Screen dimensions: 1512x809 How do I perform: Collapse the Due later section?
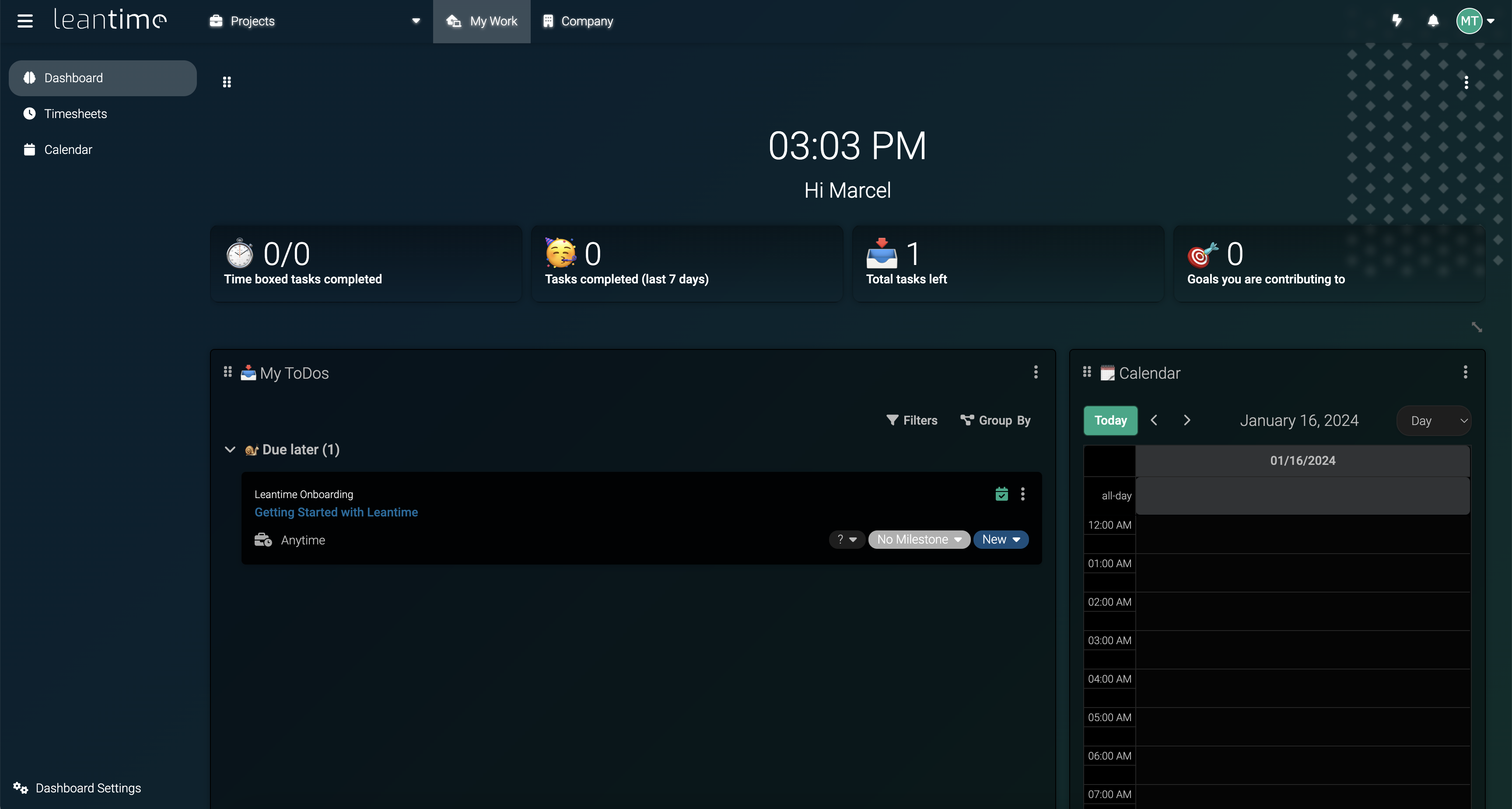point(230,450)
